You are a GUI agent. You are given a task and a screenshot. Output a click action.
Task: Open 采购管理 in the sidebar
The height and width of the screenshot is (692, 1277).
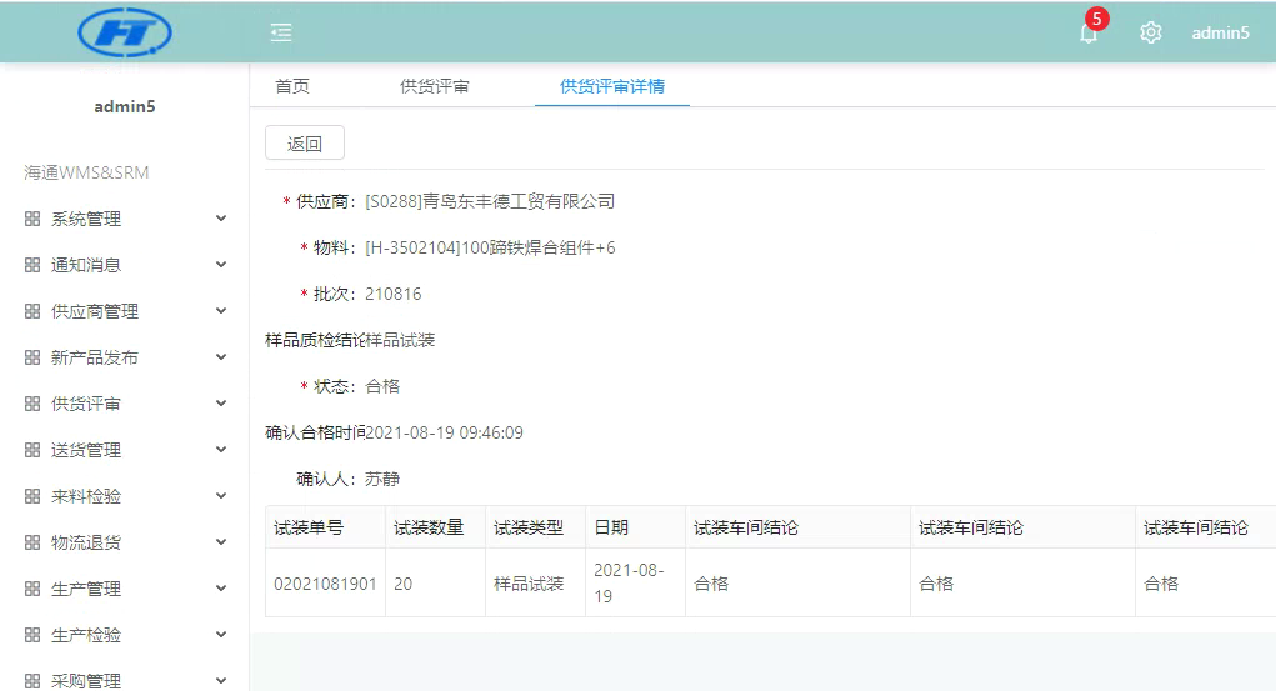click(86, 681)
